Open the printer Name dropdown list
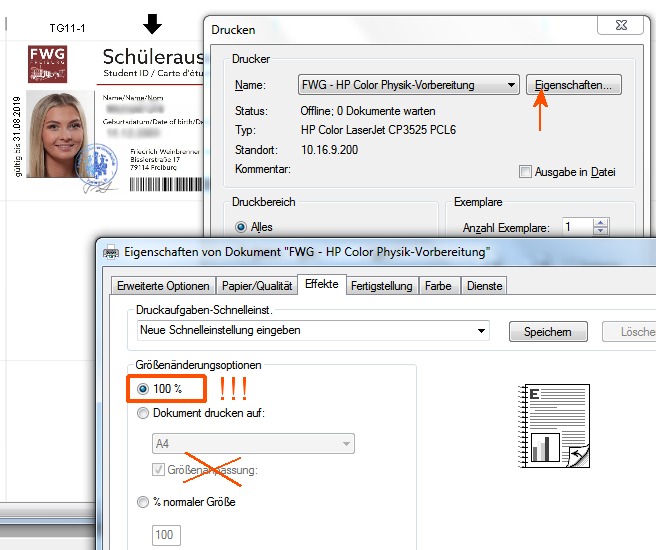Image resolution: width=656 pixels, height=550 pixels. point(511,85)
